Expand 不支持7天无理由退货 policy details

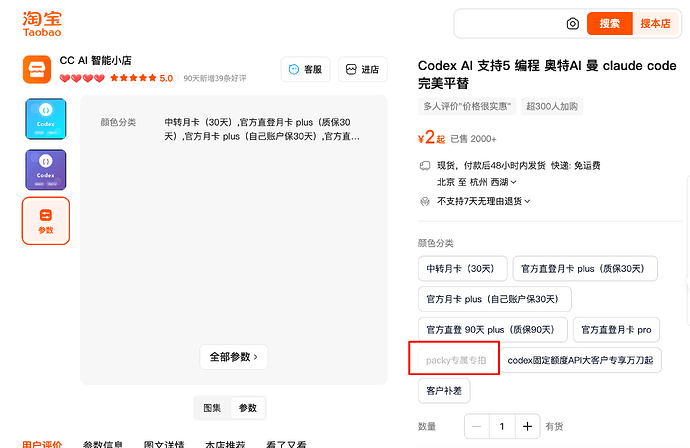[484, 201]
